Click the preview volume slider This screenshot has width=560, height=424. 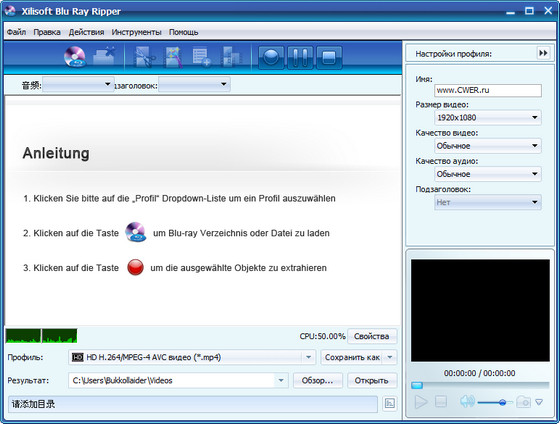pos(495,403)
